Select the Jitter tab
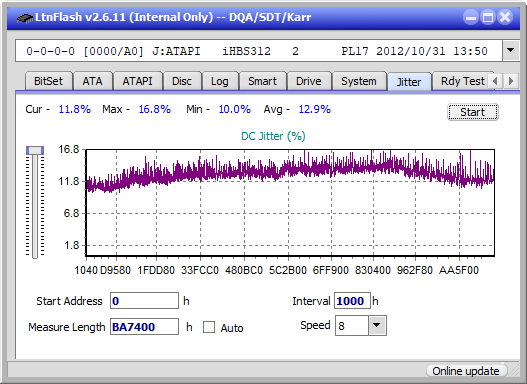The height and width of the screenshot is (384, 527). click(x=409, y=82)
